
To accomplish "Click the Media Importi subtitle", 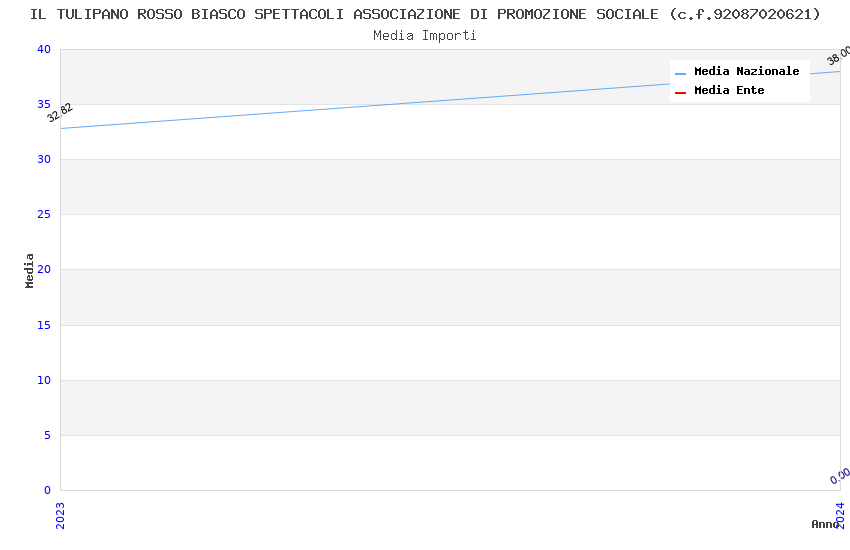I will pos(425,35).
